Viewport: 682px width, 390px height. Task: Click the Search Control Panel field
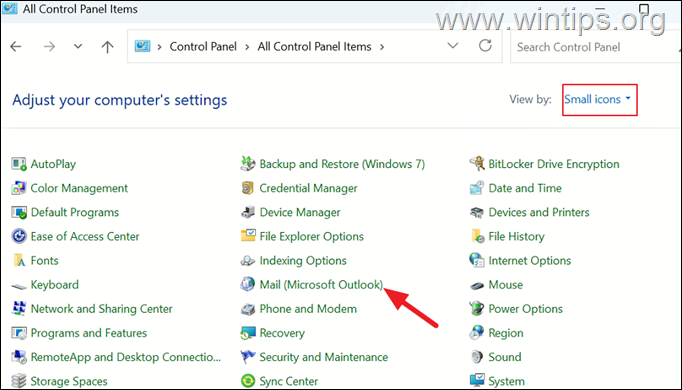pos(595,47)
